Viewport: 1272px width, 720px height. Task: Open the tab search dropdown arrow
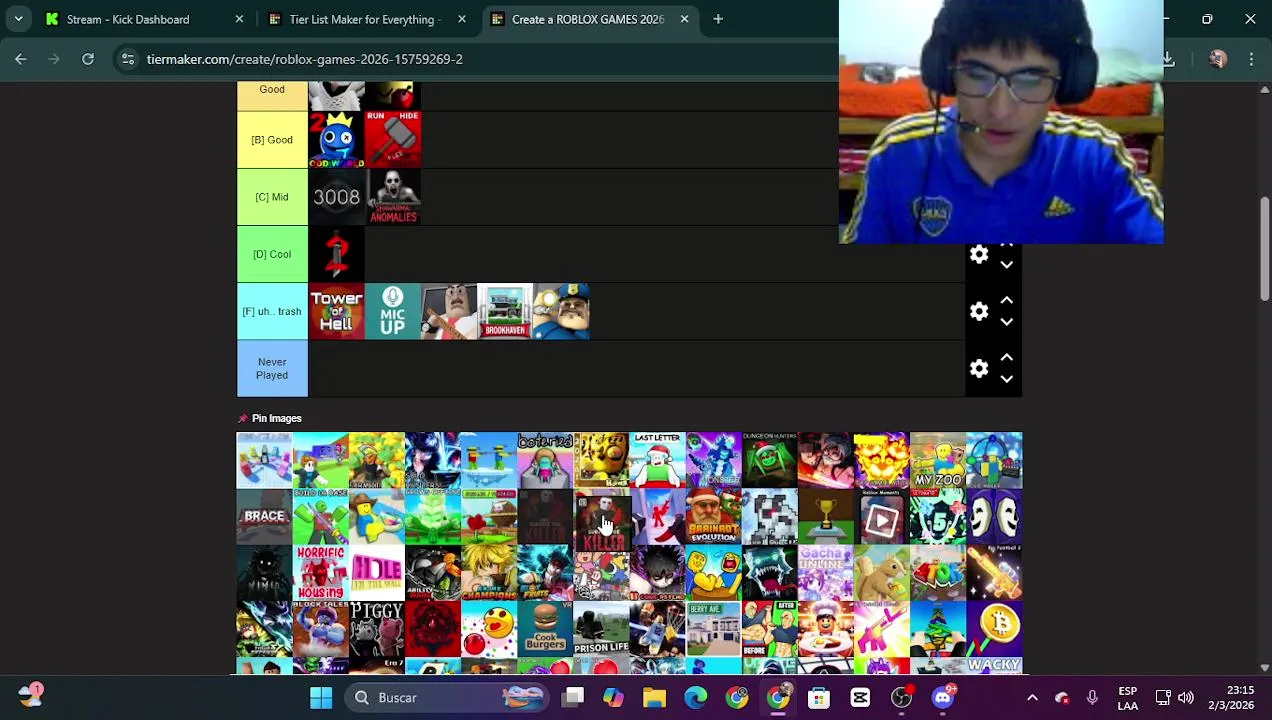point(18,19)
